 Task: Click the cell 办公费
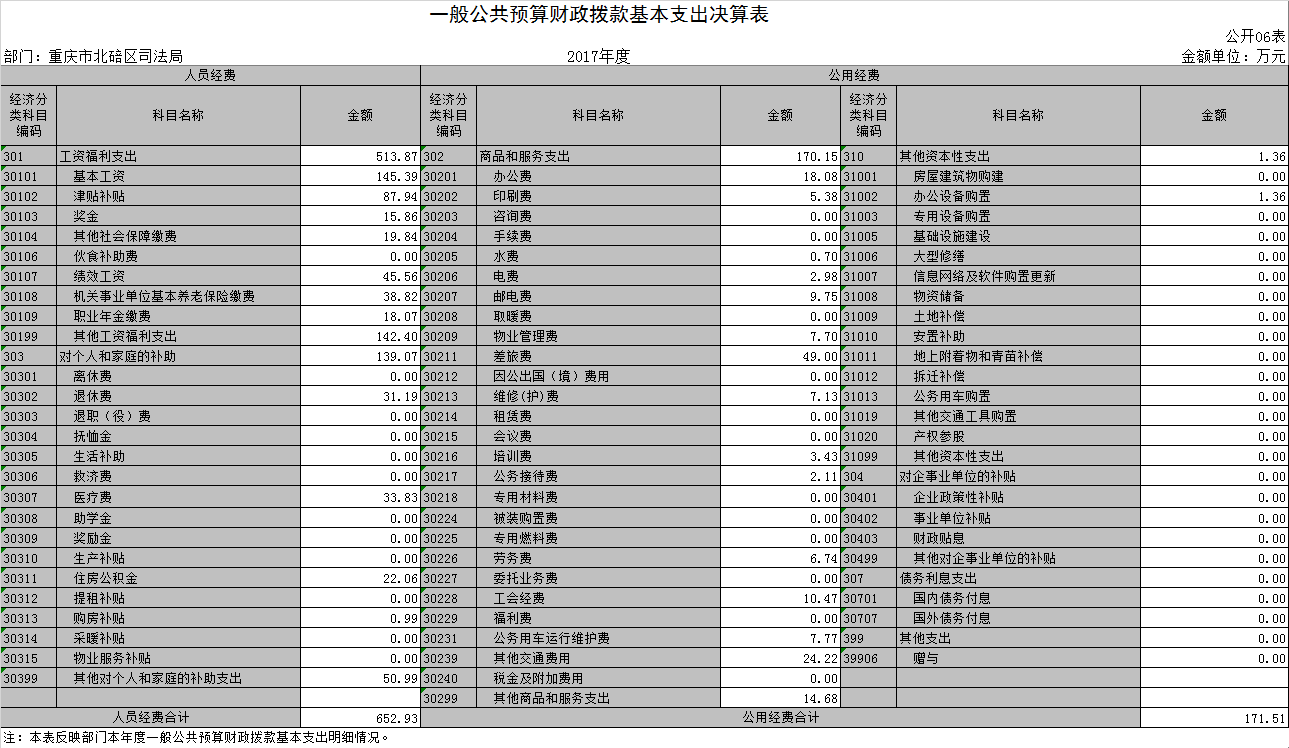[x=598, y=177]
